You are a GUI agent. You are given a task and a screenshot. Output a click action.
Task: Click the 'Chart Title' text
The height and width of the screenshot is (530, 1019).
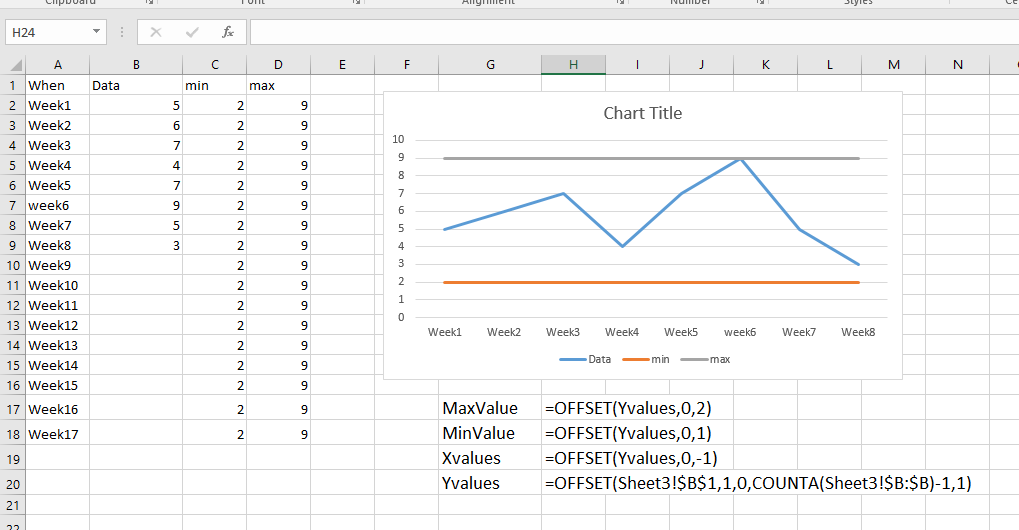click(643, 113)
